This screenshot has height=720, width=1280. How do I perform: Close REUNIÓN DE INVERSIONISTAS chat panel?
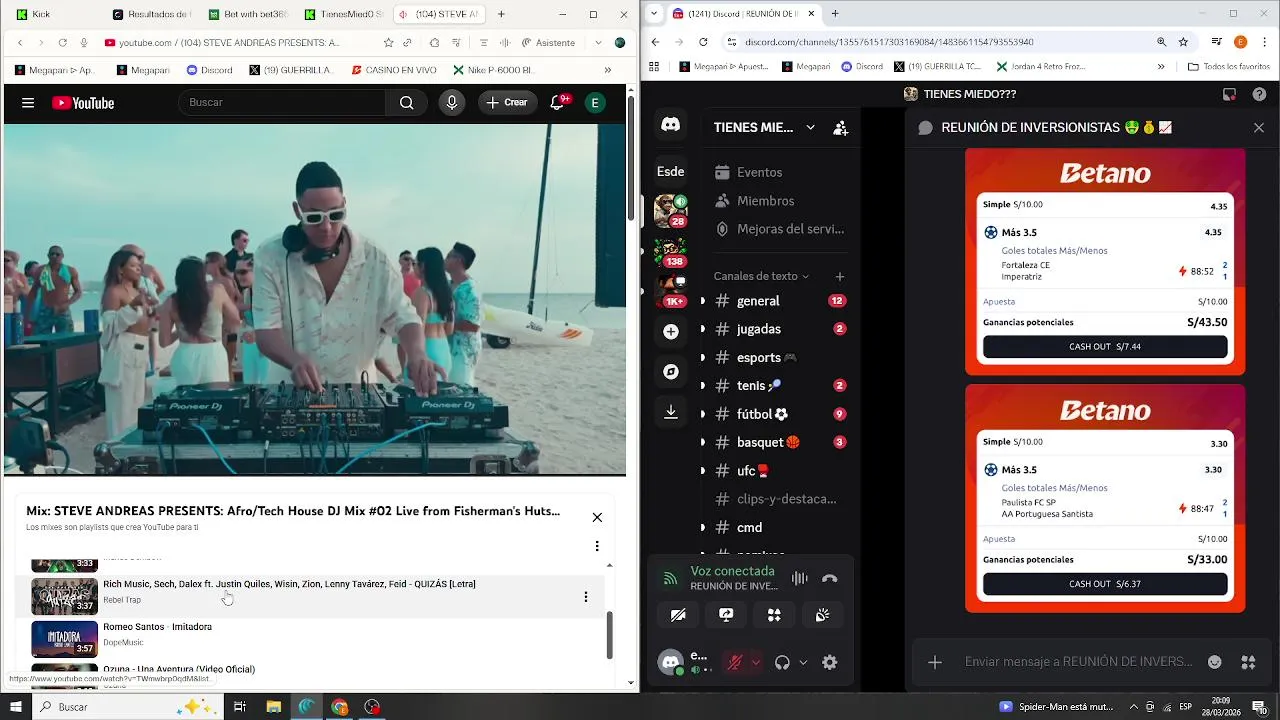pyautogui.click(x=1259, y=128)
